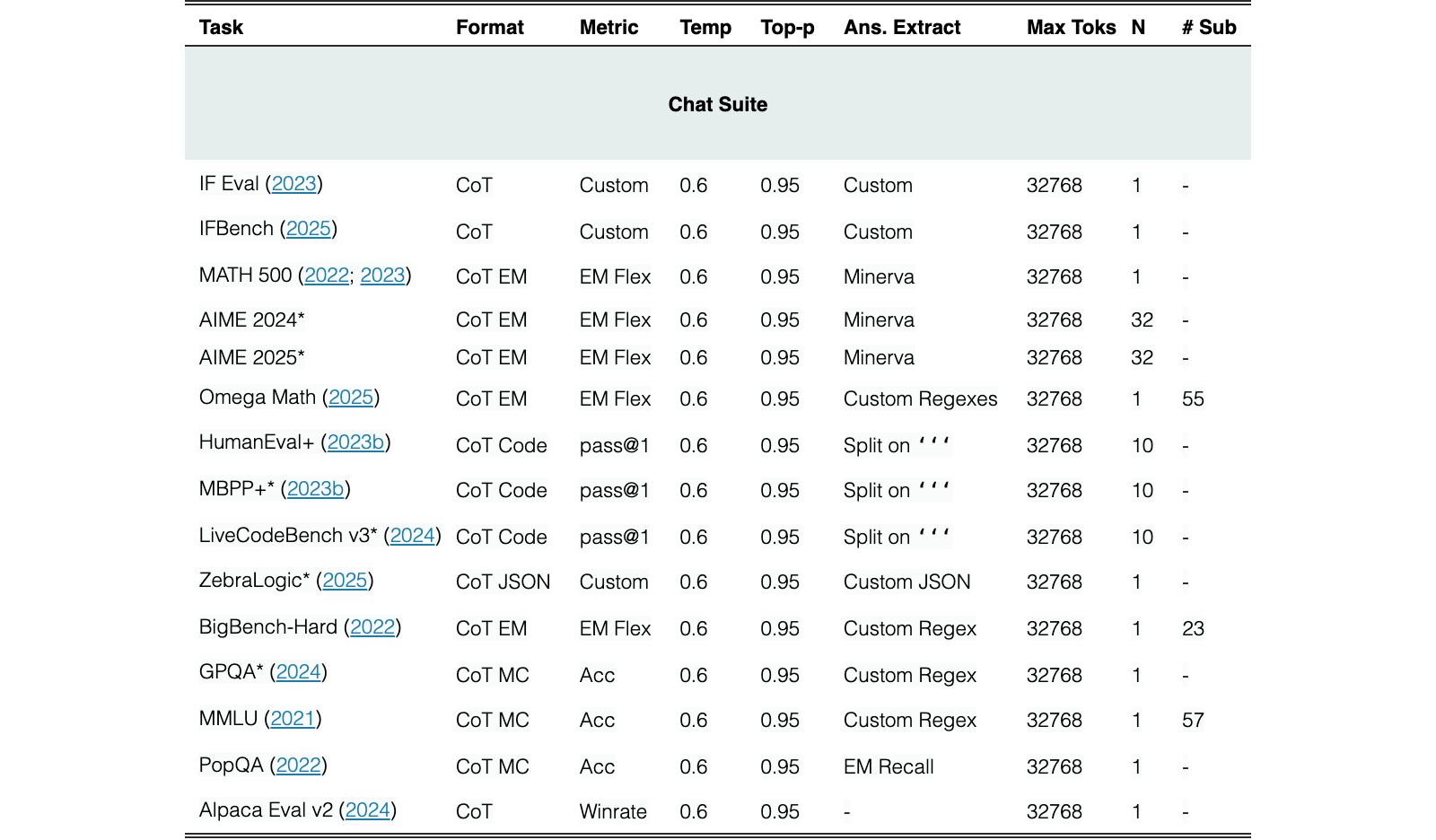Open the PopQA 2022 citation link

[x=299, y=766]
